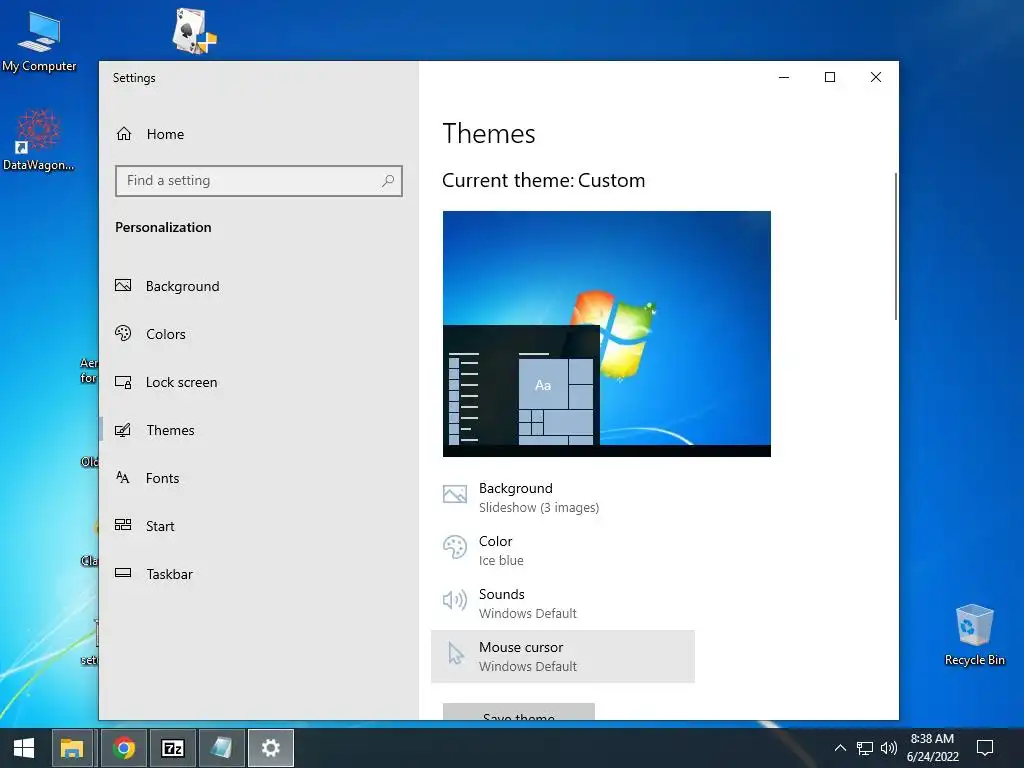Image resolution: width=1024 pixels, height=768 pixels.
Task: Click the notepad-like taskbar app icon
Action: (x=221, y=748)
